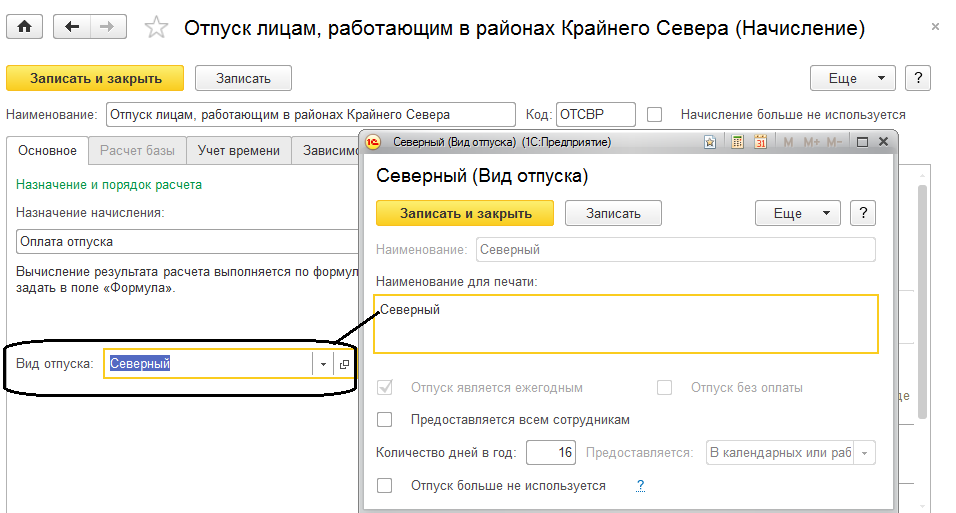Open the calculator from dialog title bar
This screenshot has width=956, height=513.
pyautogui.click(x=737, y=143)
